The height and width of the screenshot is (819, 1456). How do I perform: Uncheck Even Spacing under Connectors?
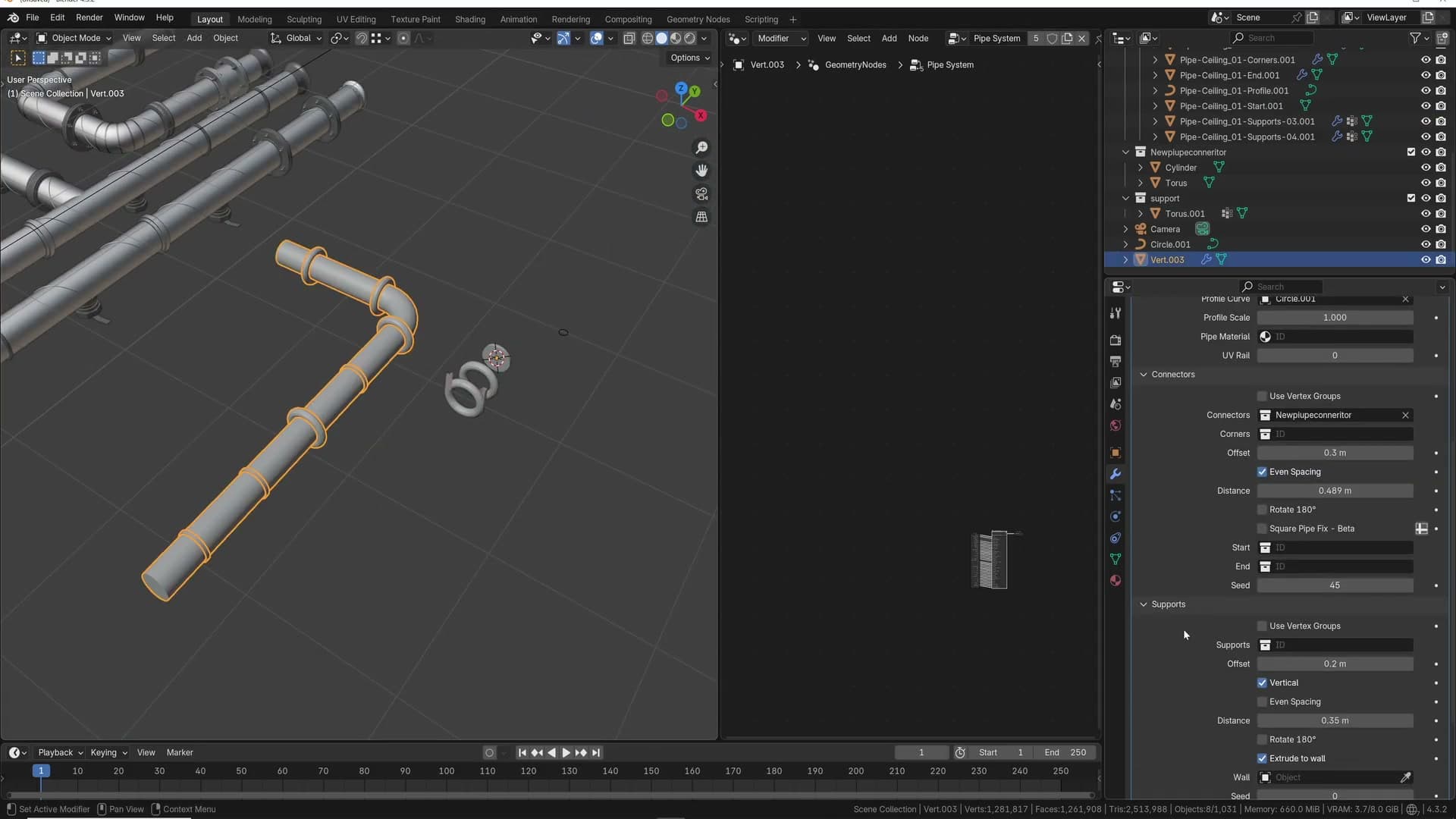pos(1262,472)
